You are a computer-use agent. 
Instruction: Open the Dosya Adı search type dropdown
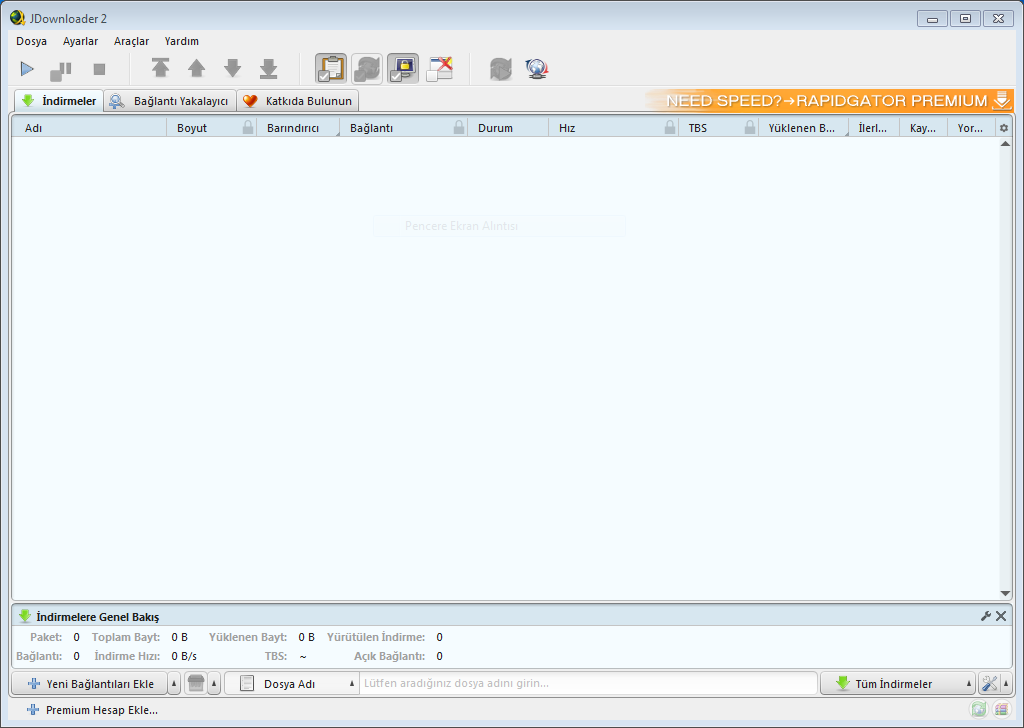point(292,684)
